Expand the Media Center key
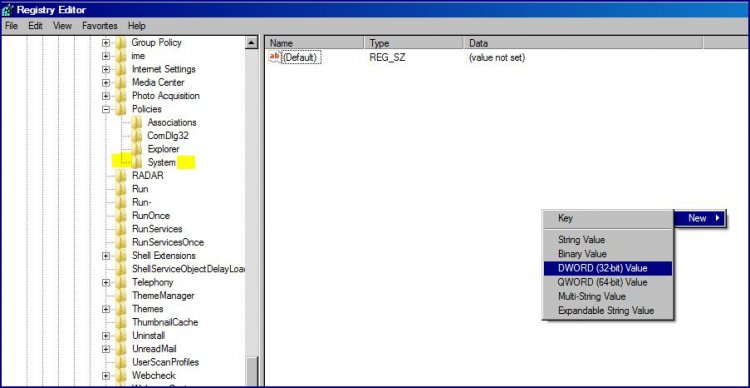This screenshot has height=388, width=750. click(106, 83)
